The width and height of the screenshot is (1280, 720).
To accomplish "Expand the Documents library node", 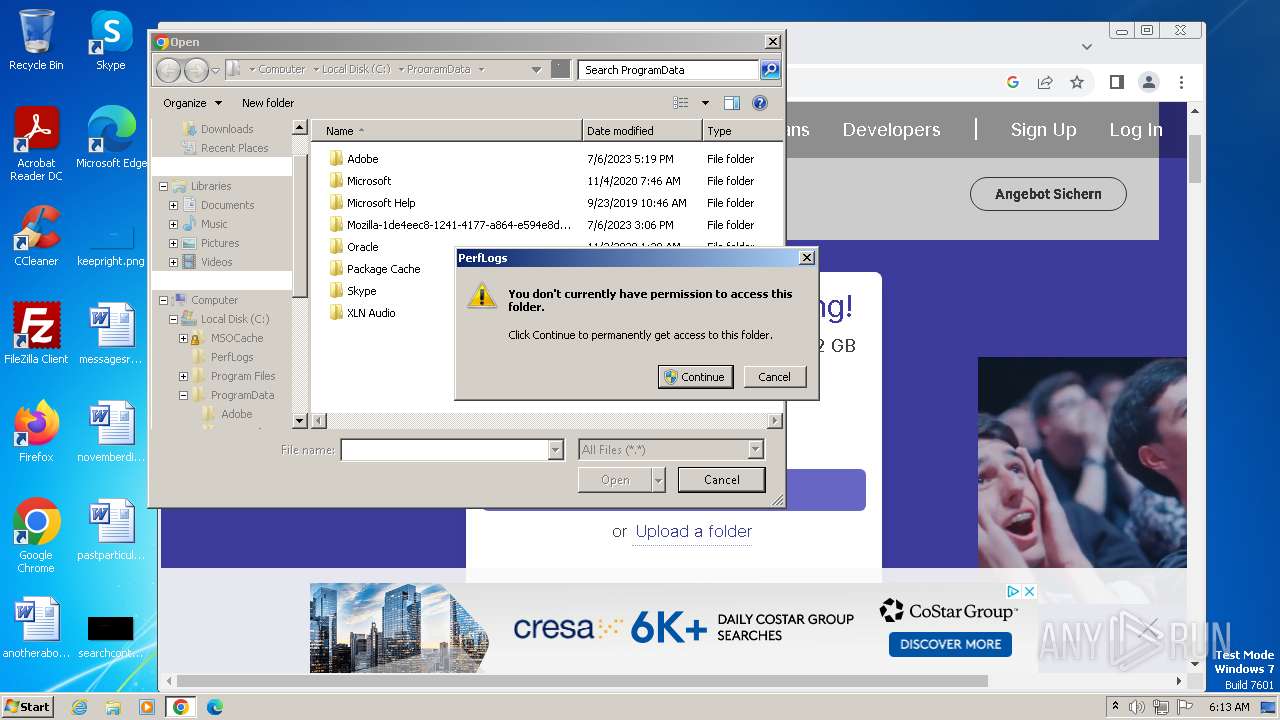I will point(173,205).
